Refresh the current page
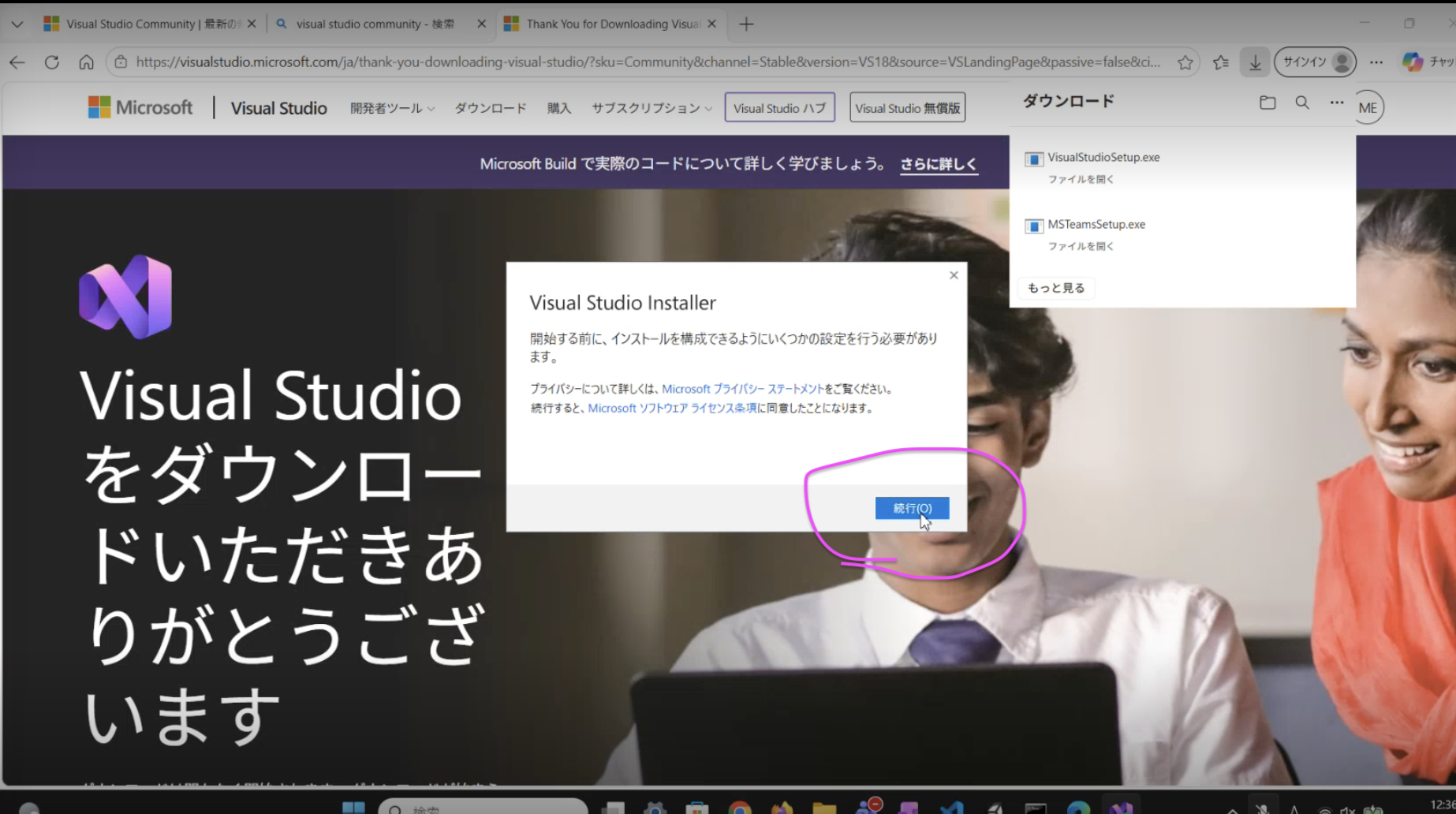This screenshot has width=1456, height=814. 52,62
